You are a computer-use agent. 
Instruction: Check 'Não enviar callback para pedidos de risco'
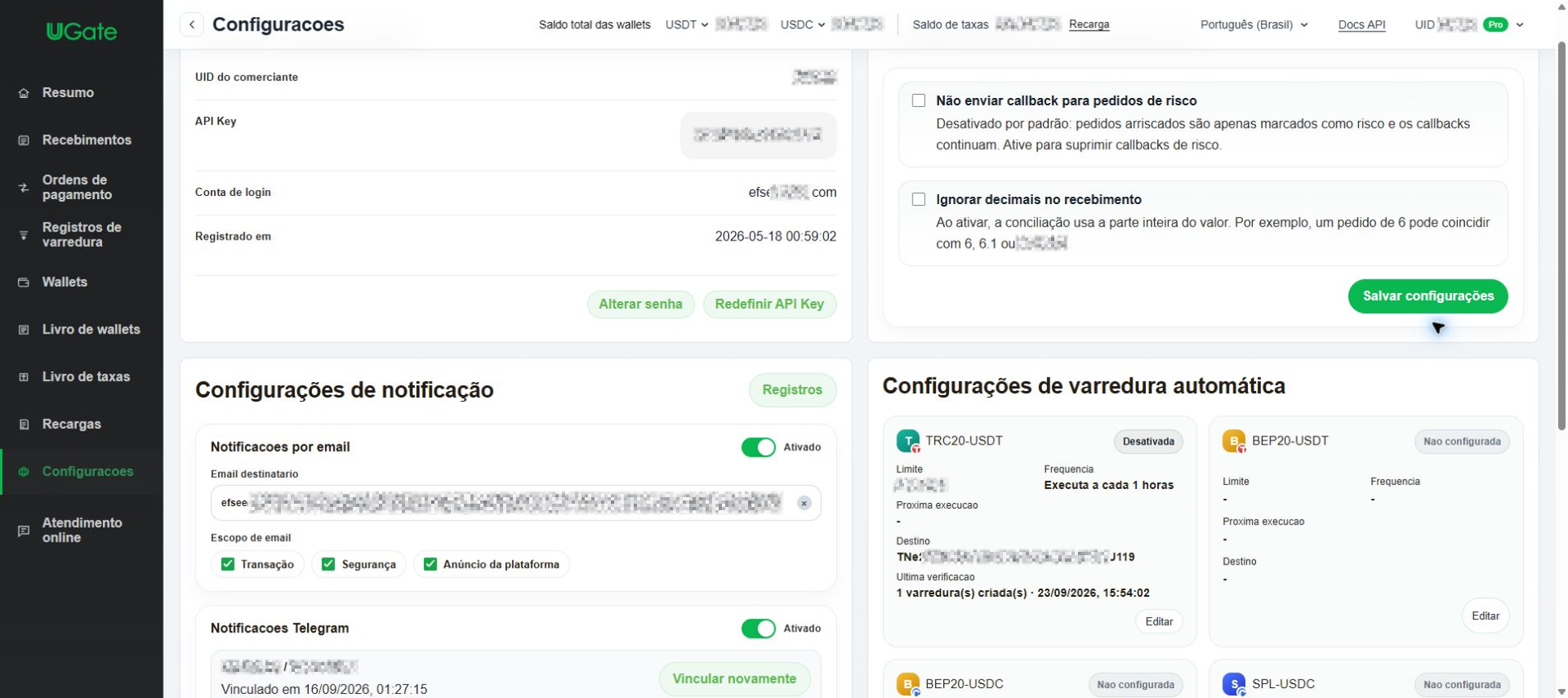[919, 100]
